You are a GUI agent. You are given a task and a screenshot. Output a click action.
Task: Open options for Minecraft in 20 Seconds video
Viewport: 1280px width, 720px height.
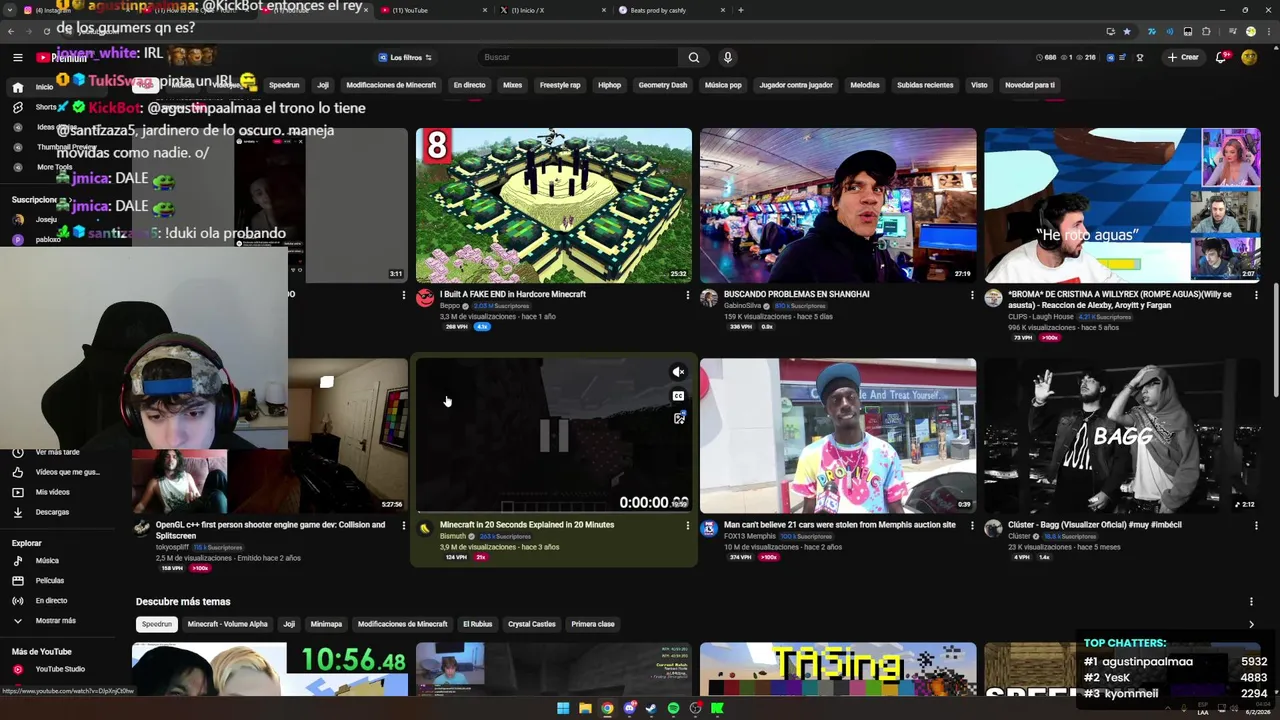[687, 525]
